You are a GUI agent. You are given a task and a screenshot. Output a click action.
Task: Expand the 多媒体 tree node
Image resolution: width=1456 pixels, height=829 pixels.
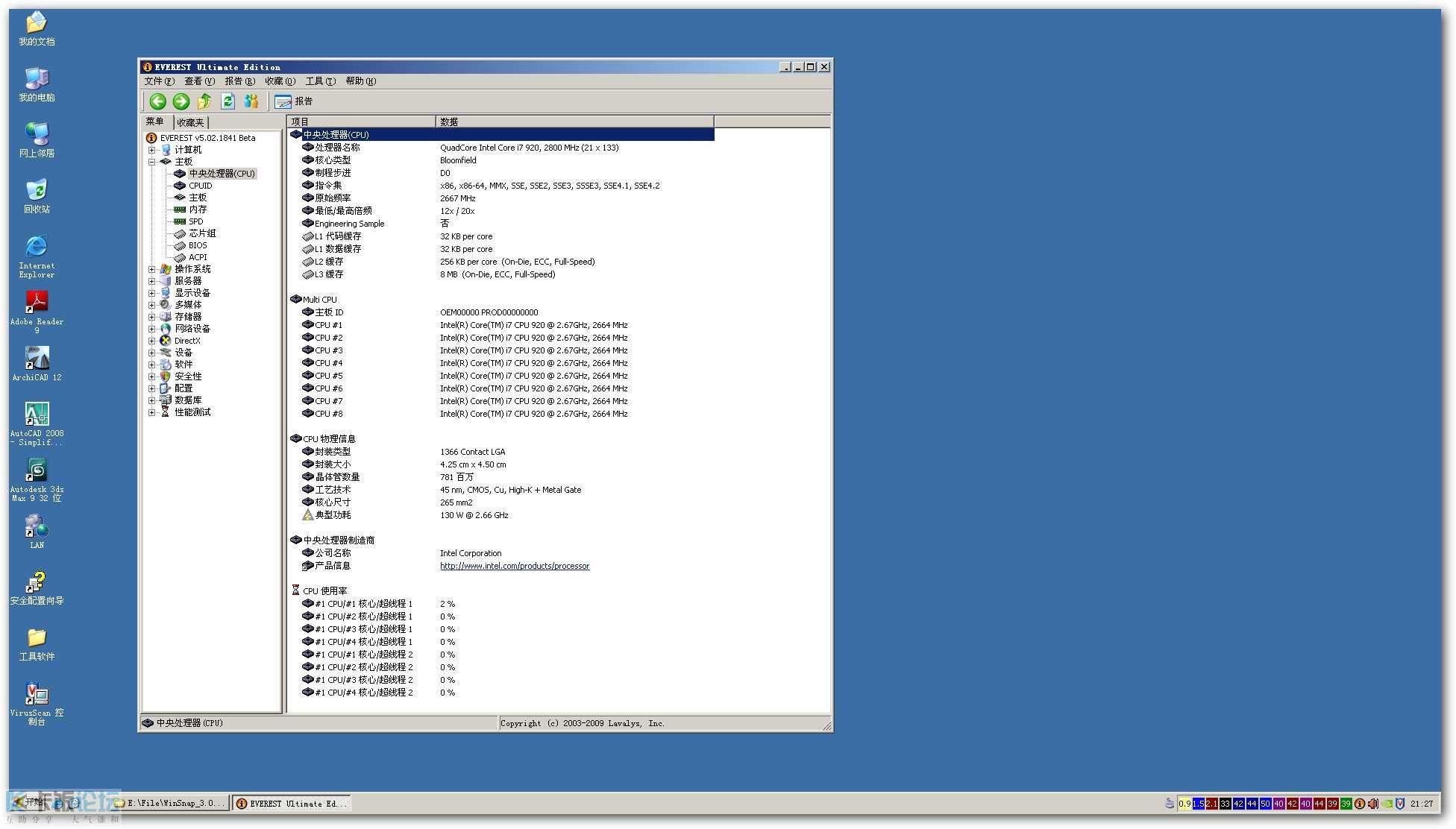point(152,305)
